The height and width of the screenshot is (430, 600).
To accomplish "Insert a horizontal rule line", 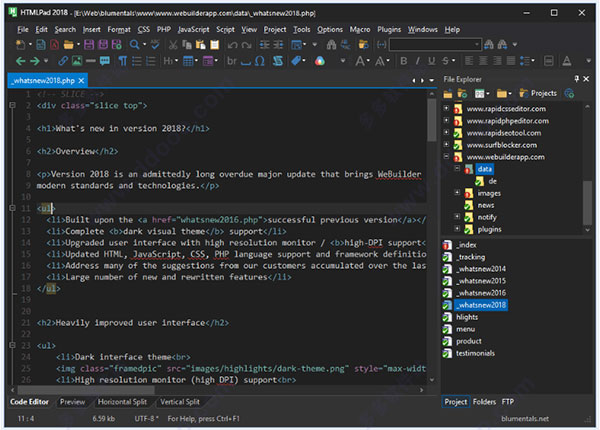I will click(91, 61).
